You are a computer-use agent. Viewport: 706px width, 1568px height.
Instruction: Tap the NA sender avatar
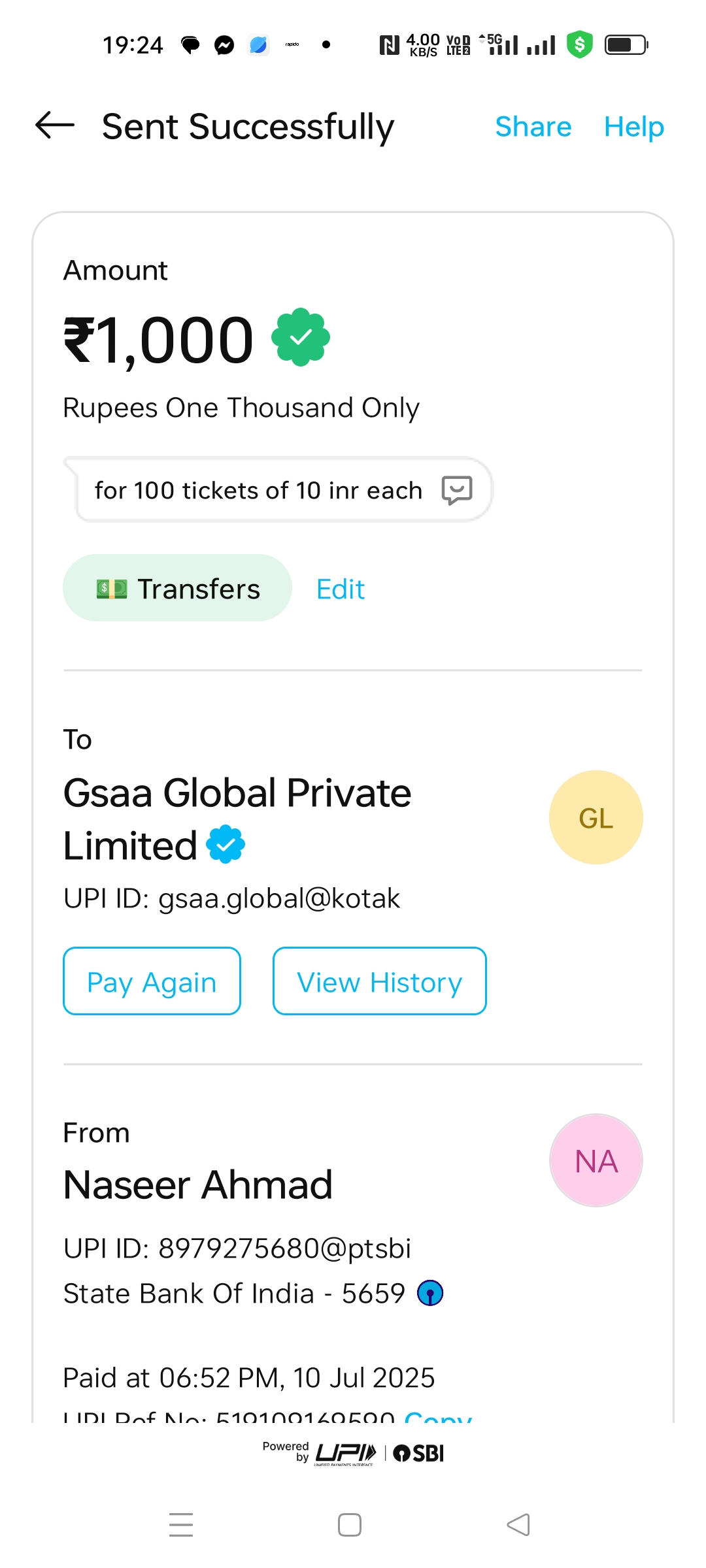pos(596,1160)
